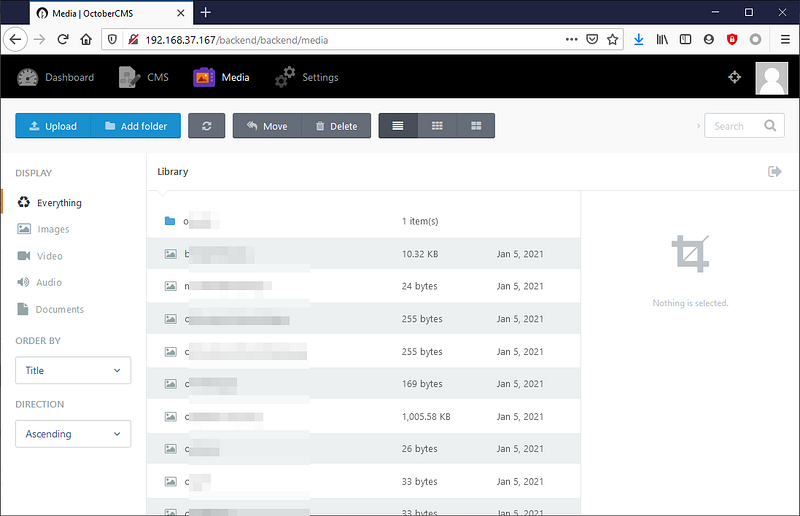800x516 pixels.
Task: Click the Move button
Action: 267,126
